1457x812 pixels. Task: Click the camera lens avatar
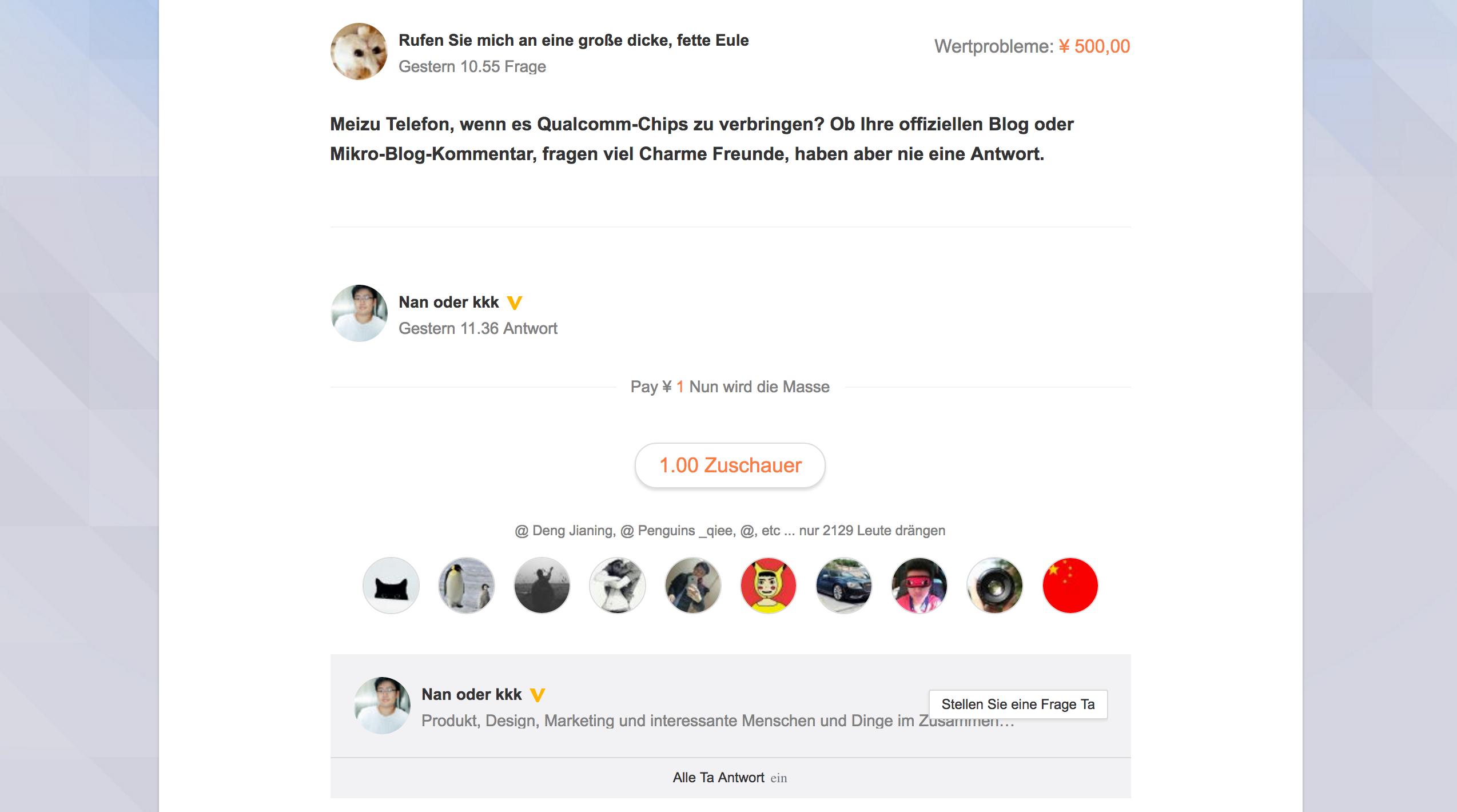tap(995, 586)
